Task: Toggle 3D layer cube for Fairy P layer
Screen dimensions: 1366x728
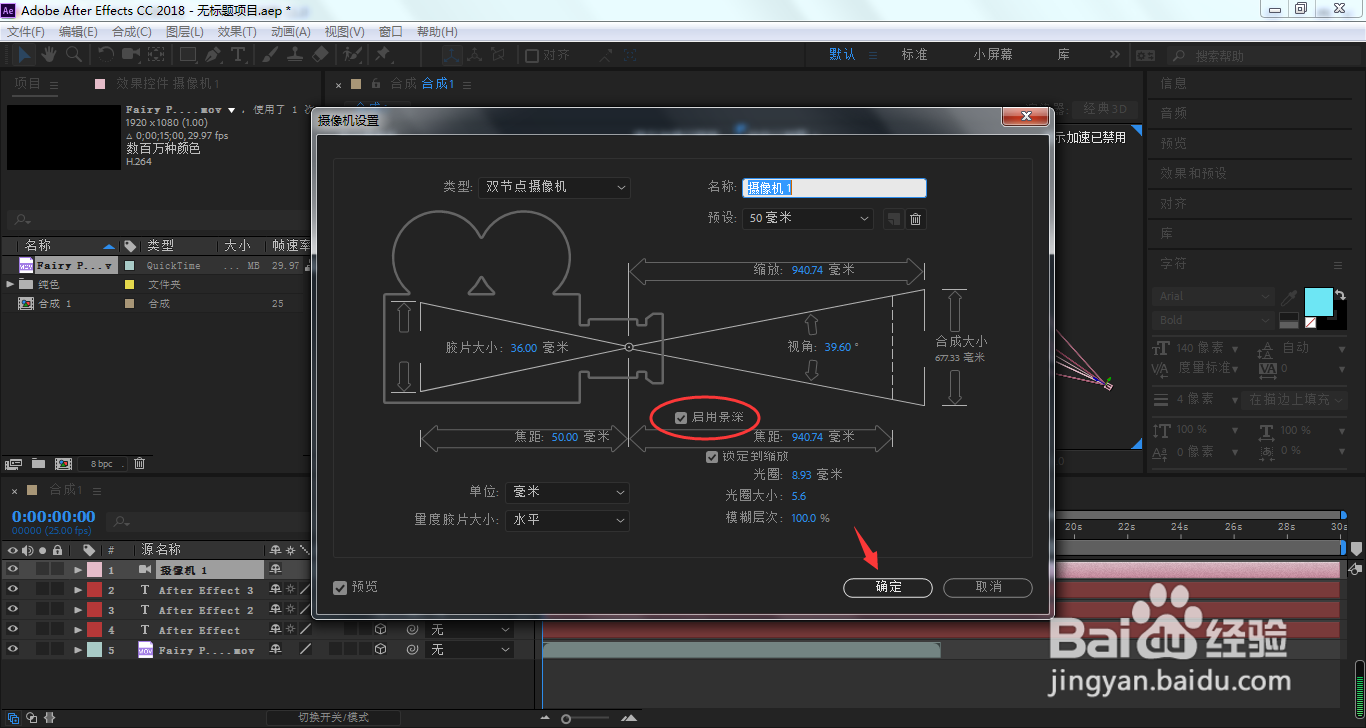Action: [380, 649]
